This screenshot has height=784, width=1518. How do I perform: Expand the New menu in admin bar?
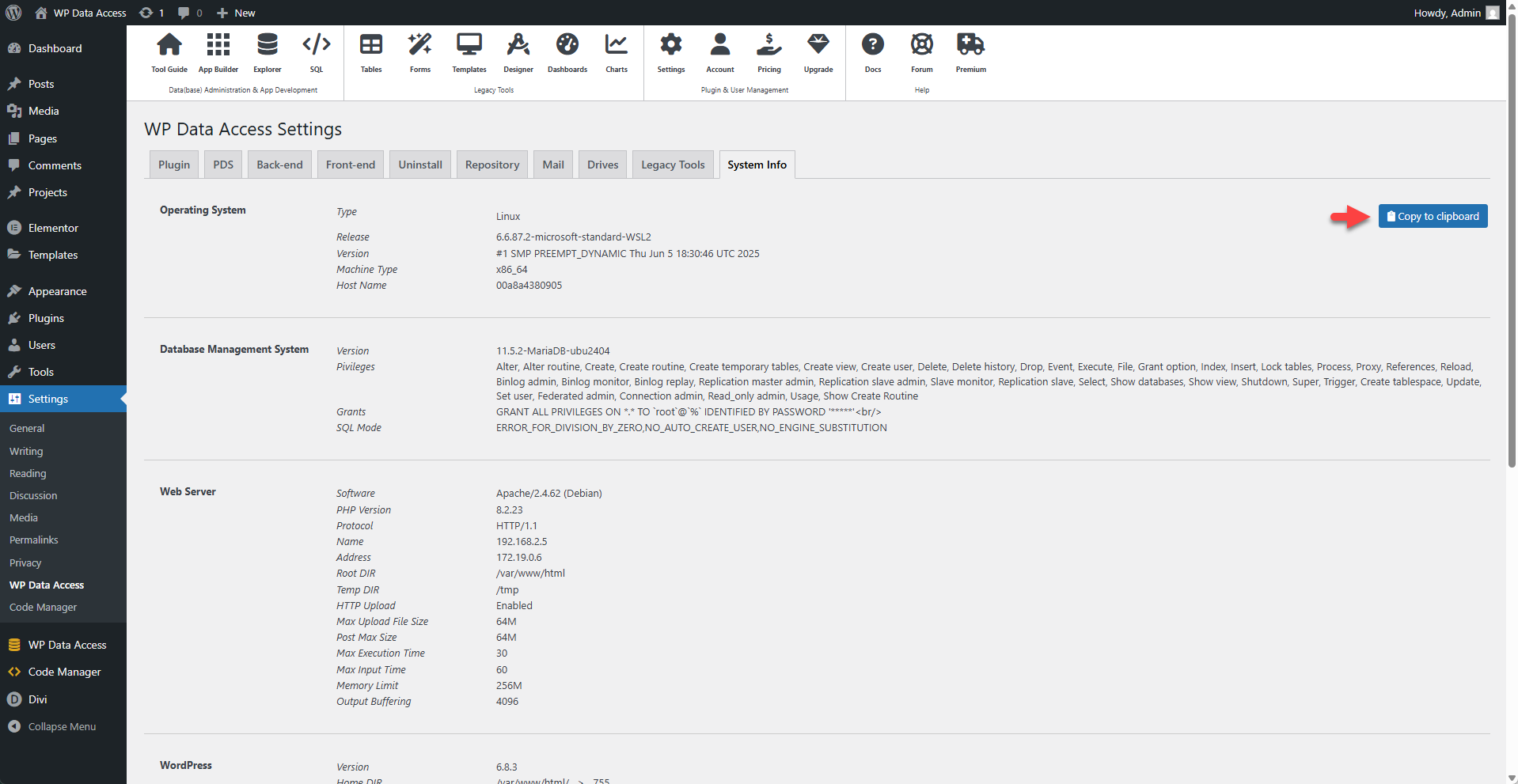(235, 13)
